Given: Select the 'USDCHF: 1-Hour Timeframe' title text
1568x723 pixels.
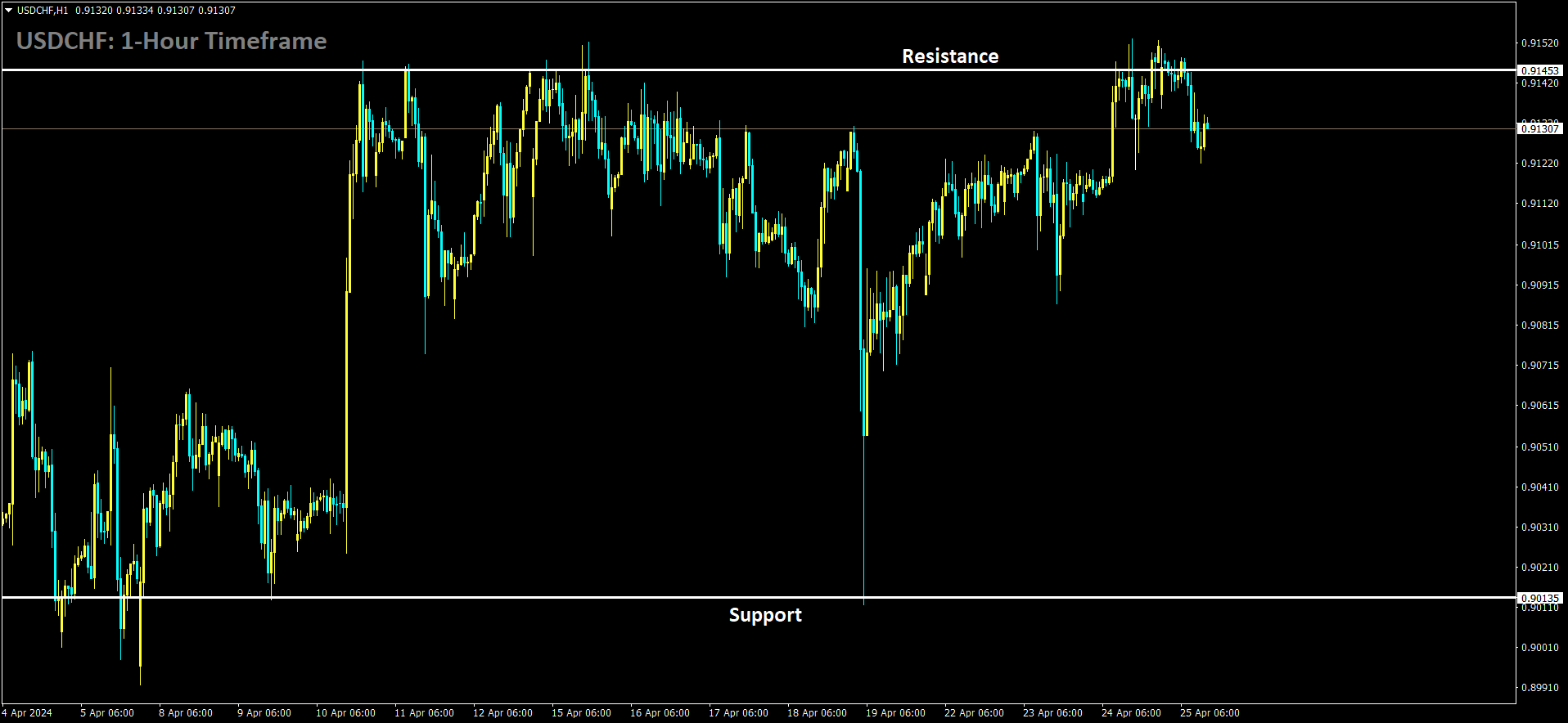Looking at the screenshot, I should (171, 41).
